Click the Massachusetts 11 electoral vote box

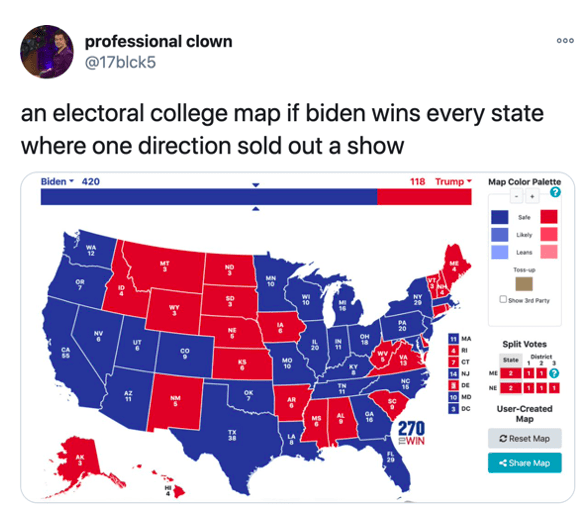(453, 339)
